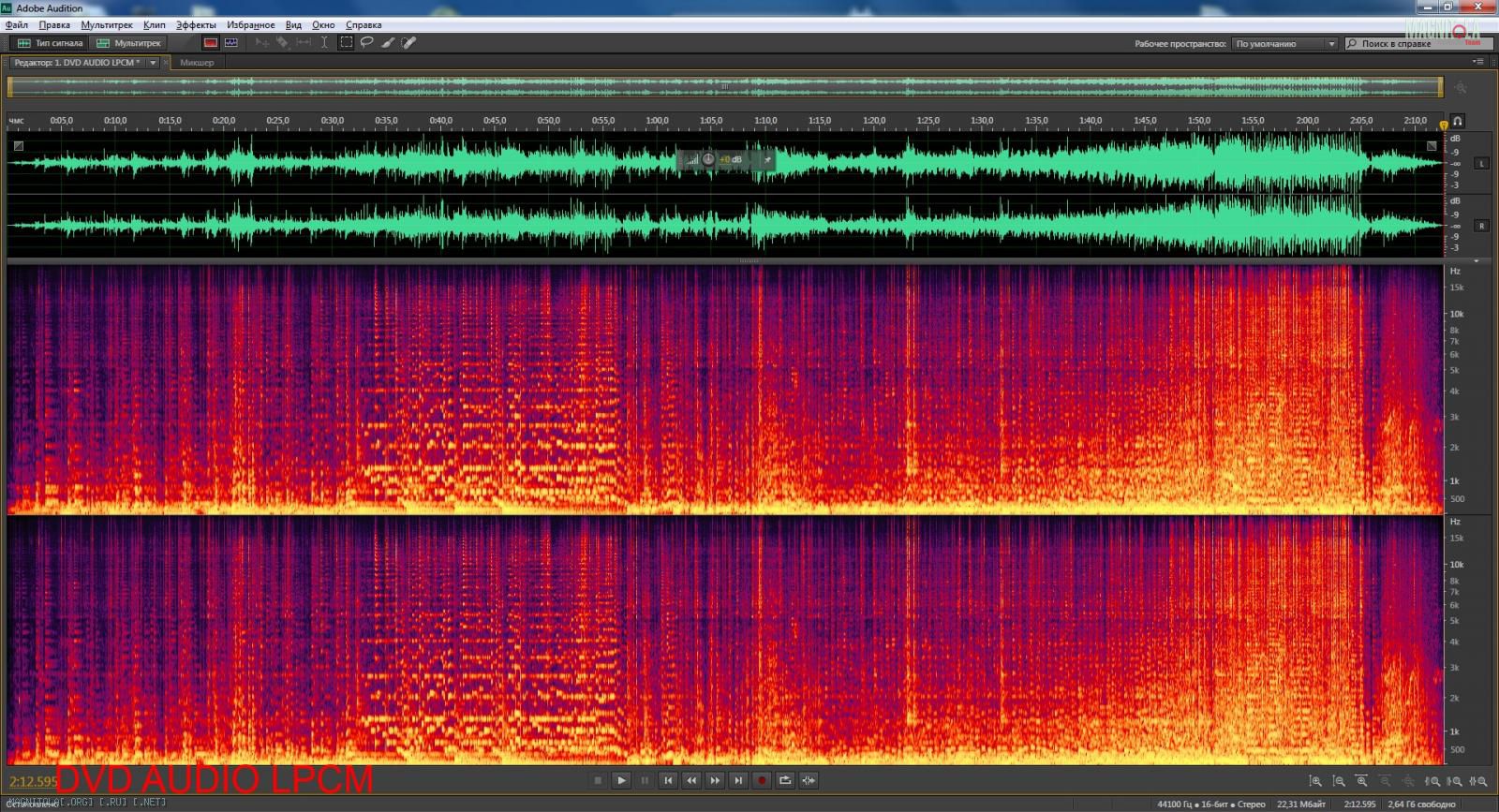Click the 2:12.595 current time display
Image resolution: width=1499 pixels, height=812 pixels.
coord(33,781)
